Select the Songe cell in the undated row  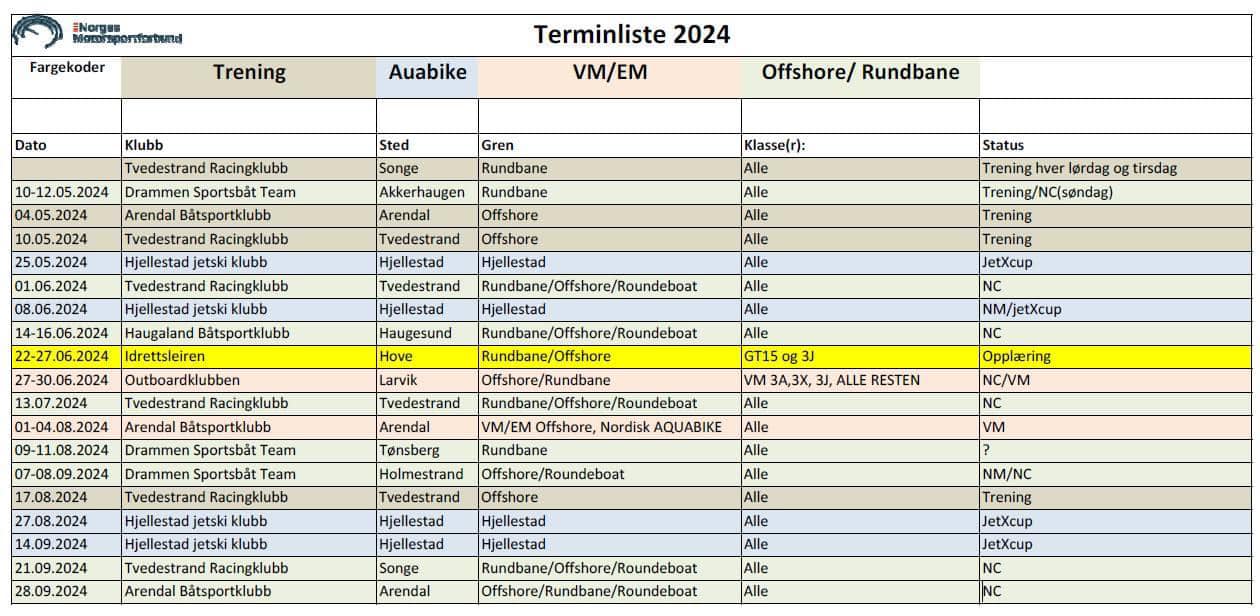point(427,168)
